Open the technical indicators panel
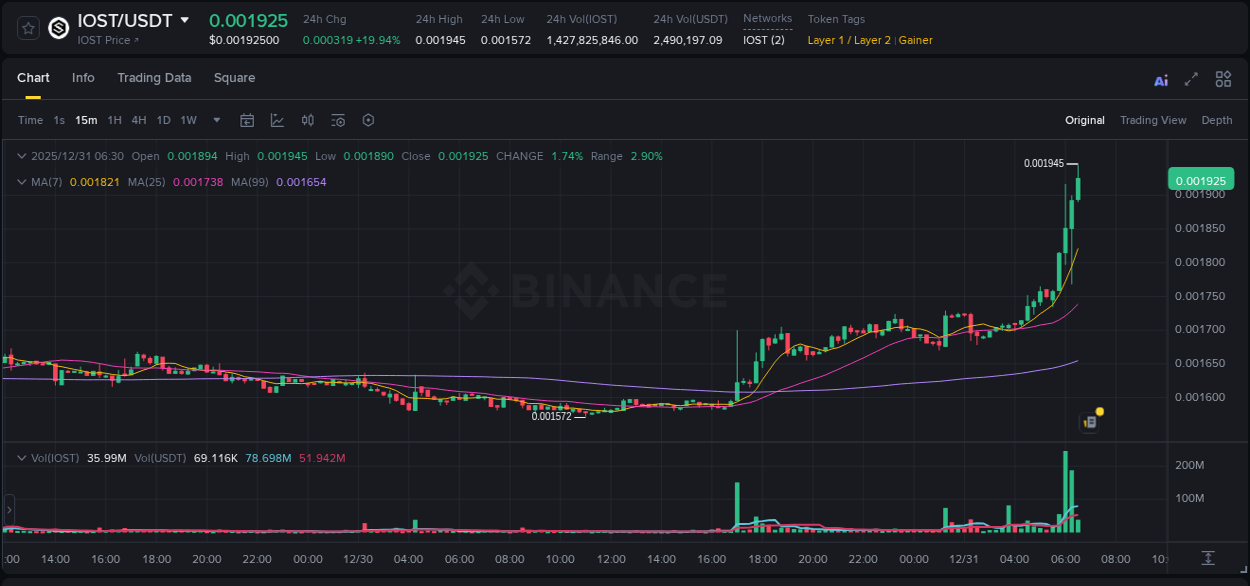The height and width of the screenshot is (586, 1250). click(x=307, y=120)
